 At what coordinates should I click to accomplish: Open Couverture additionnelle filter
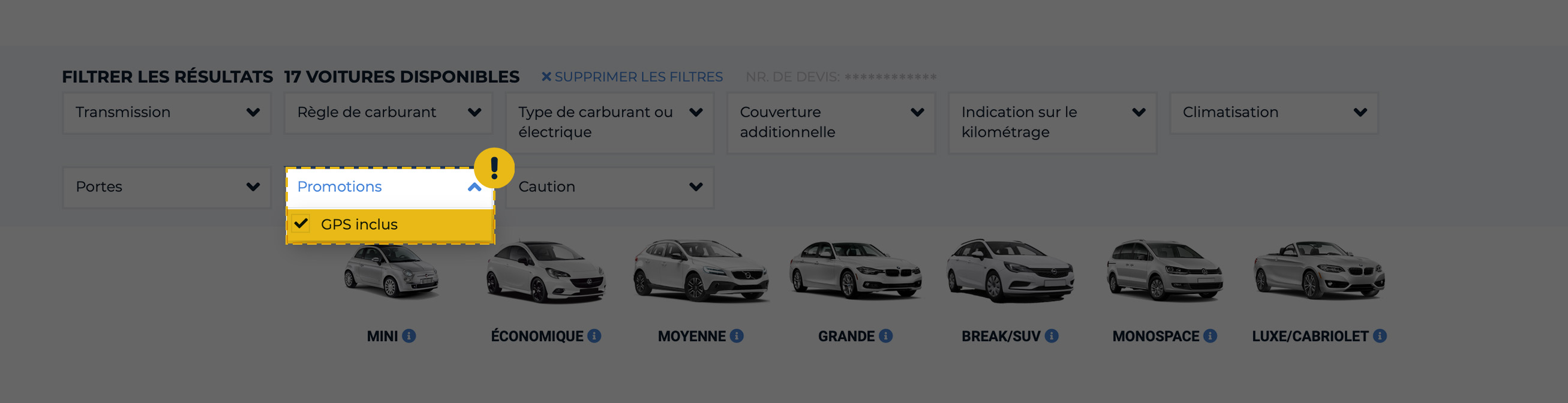pos(831,122)
